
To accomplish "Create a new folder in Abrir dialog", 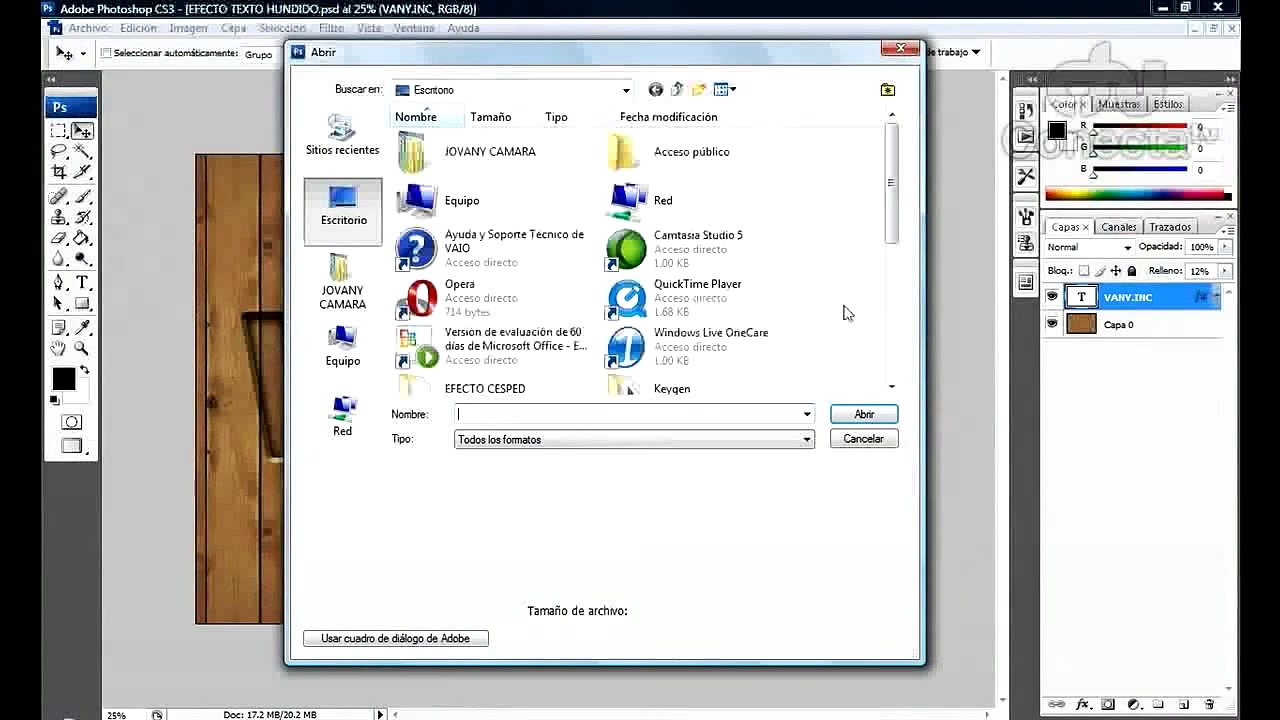I will (699, 90).
